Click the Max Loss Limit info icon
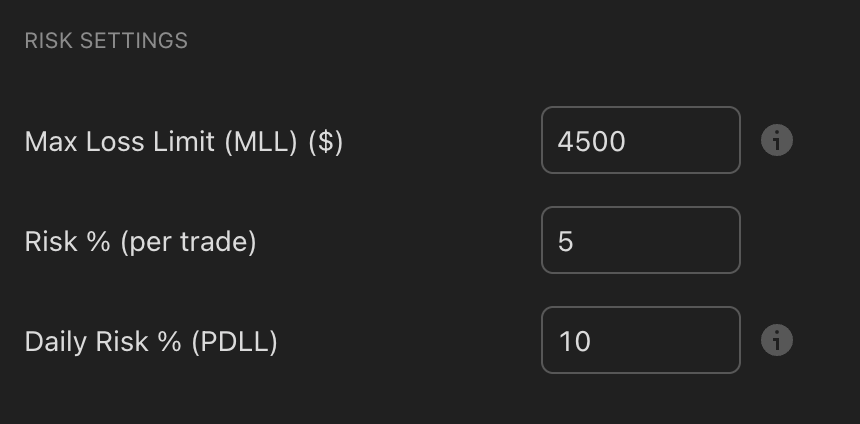 tap(777, 141)
